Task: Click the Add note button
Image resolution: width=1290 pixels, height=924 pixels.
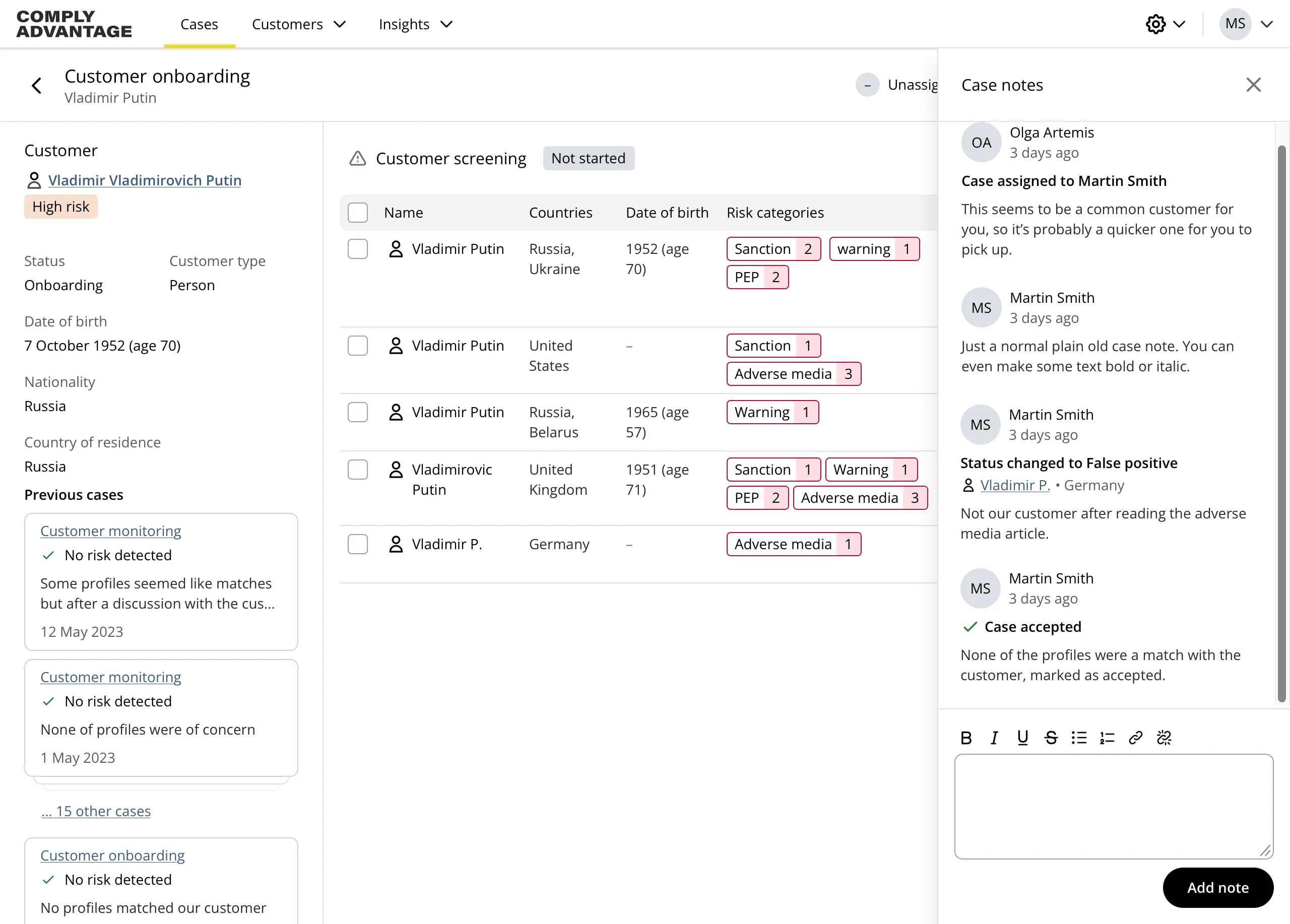Action: point(1218,888)
